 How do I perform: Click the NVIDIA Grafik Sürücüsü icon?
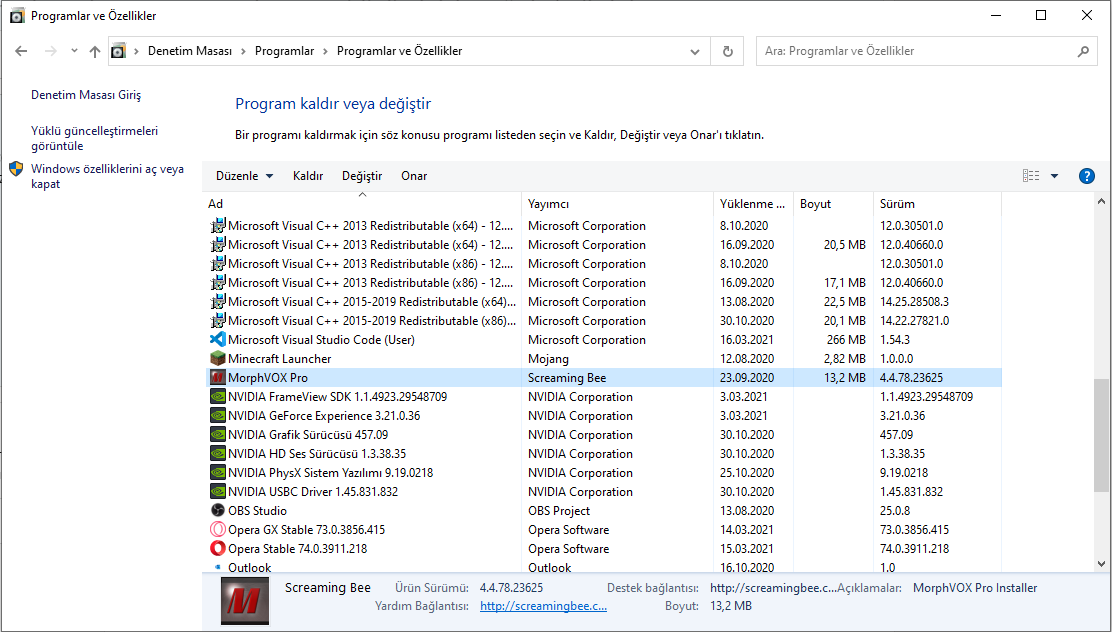point(218,435)
